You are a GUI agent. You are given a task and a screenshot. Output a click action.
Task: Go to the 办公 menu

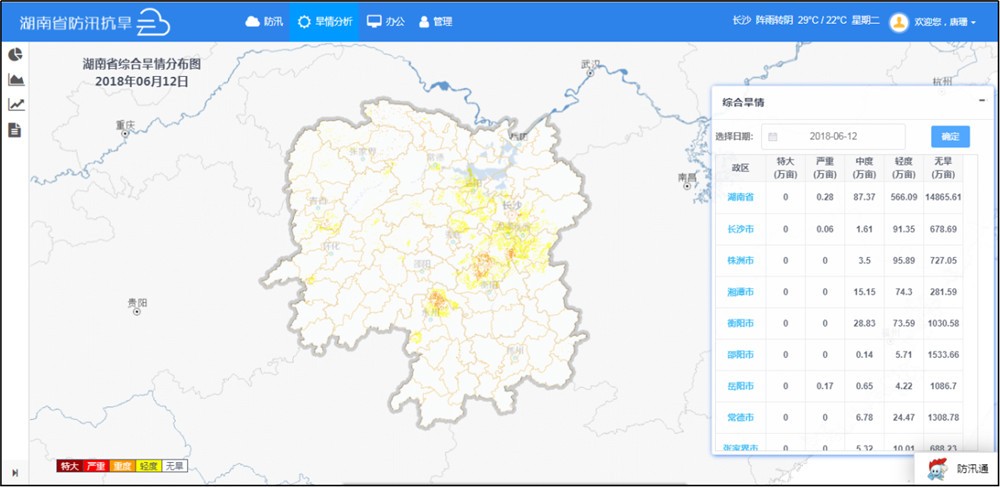[385, 22]
